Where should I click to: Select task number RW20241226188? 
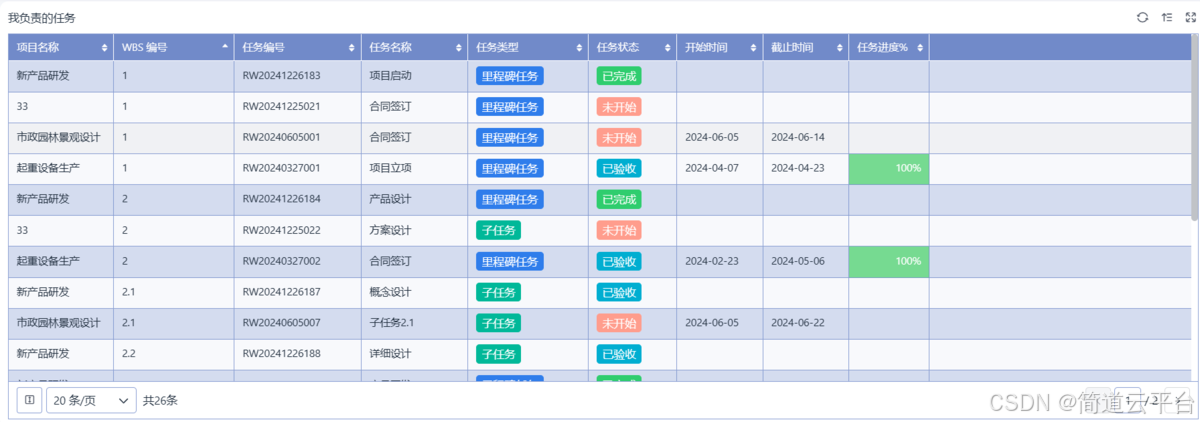pyautogui.click(x=281, y=354)
